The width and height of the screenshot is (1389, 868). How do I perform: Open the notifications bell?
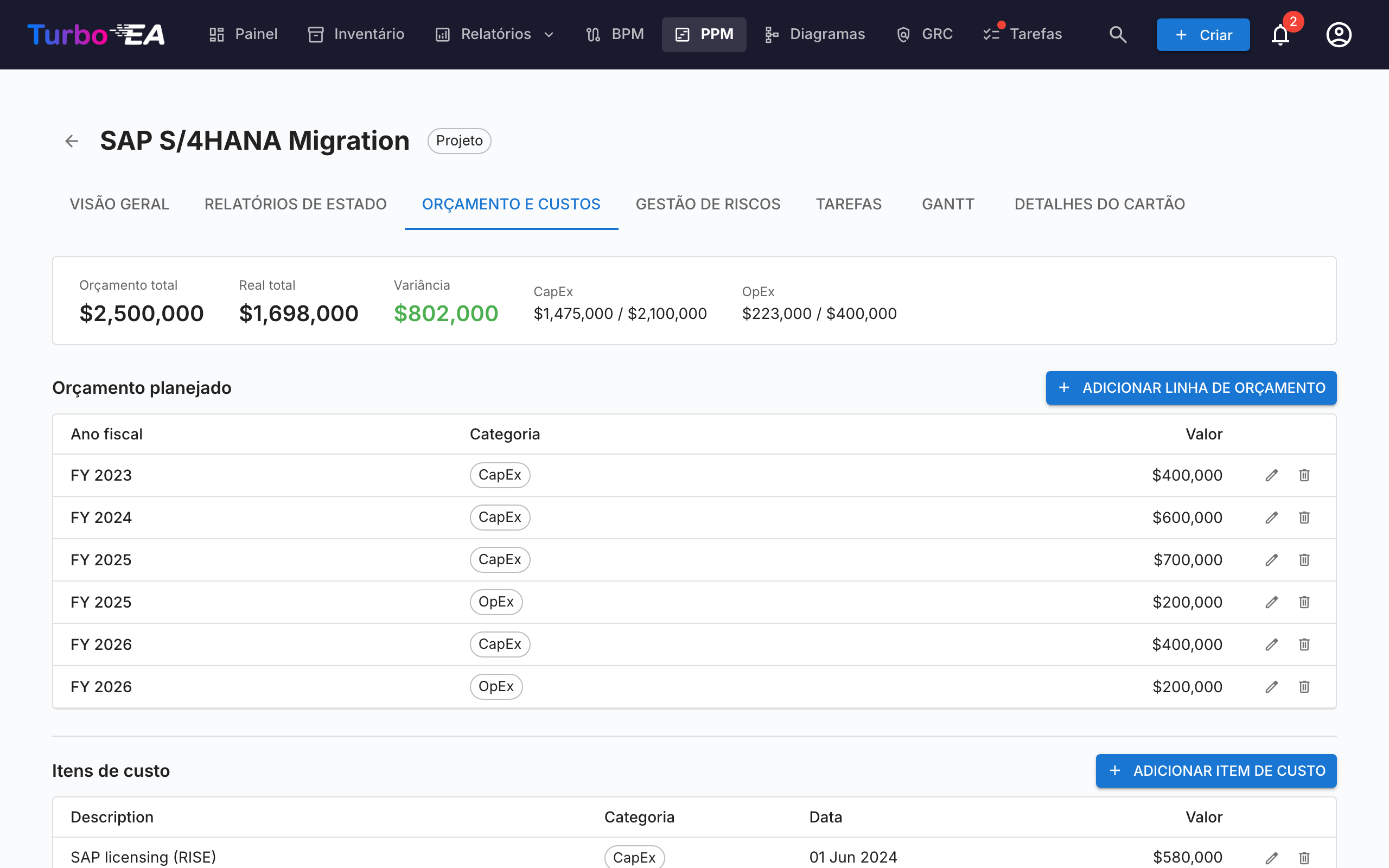(1280, 34)
